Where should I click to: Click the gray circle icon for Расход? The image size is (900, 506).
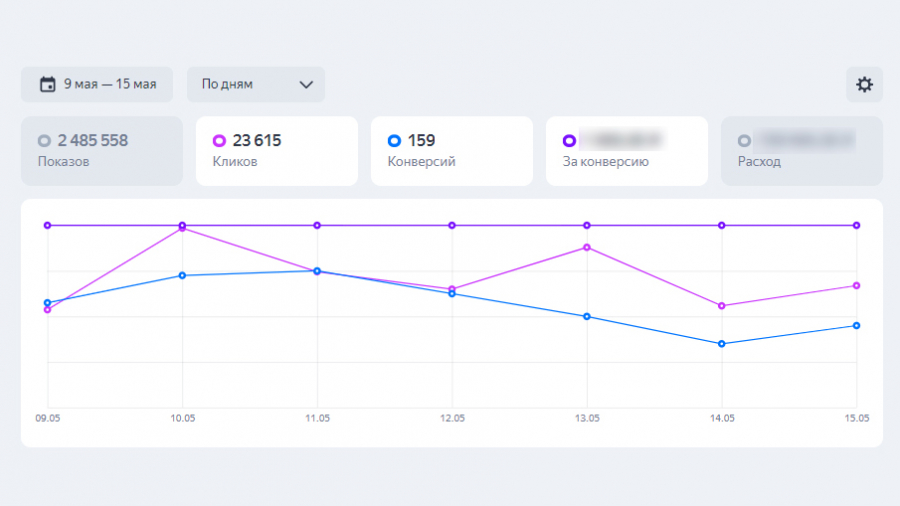744,141
